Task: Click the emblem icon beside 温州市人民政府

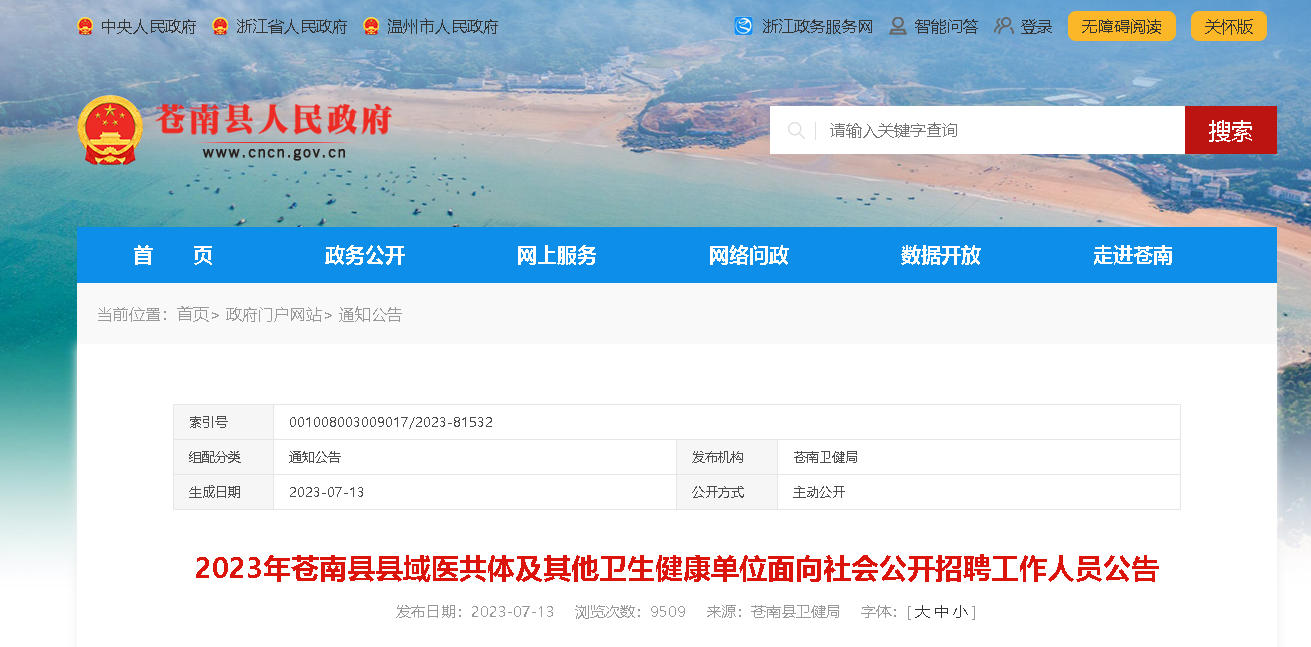Action: pyautogui.click(x=371, y=27)
